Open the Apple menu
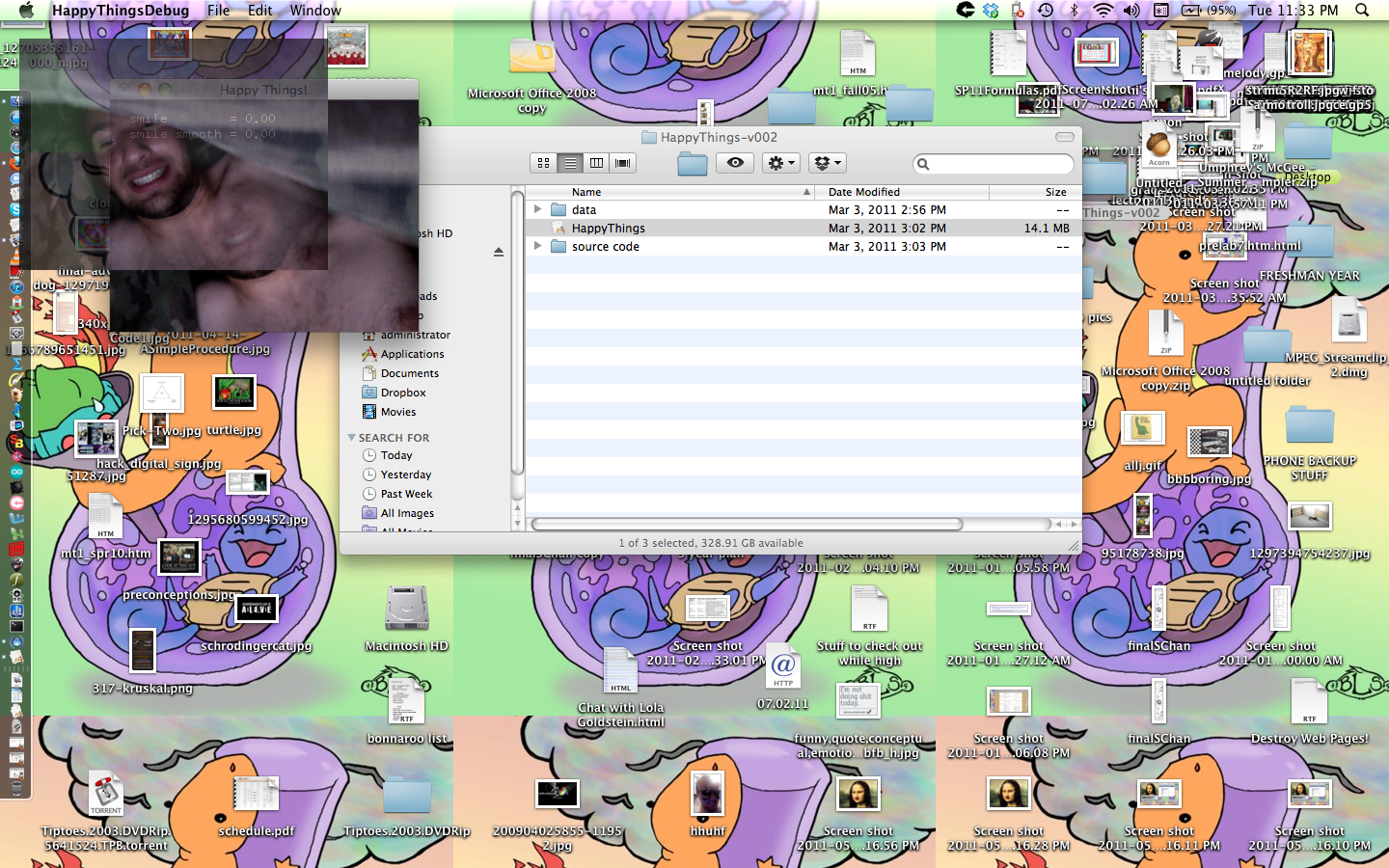This screenshot has width=1389, height=868. click(26, 10)
